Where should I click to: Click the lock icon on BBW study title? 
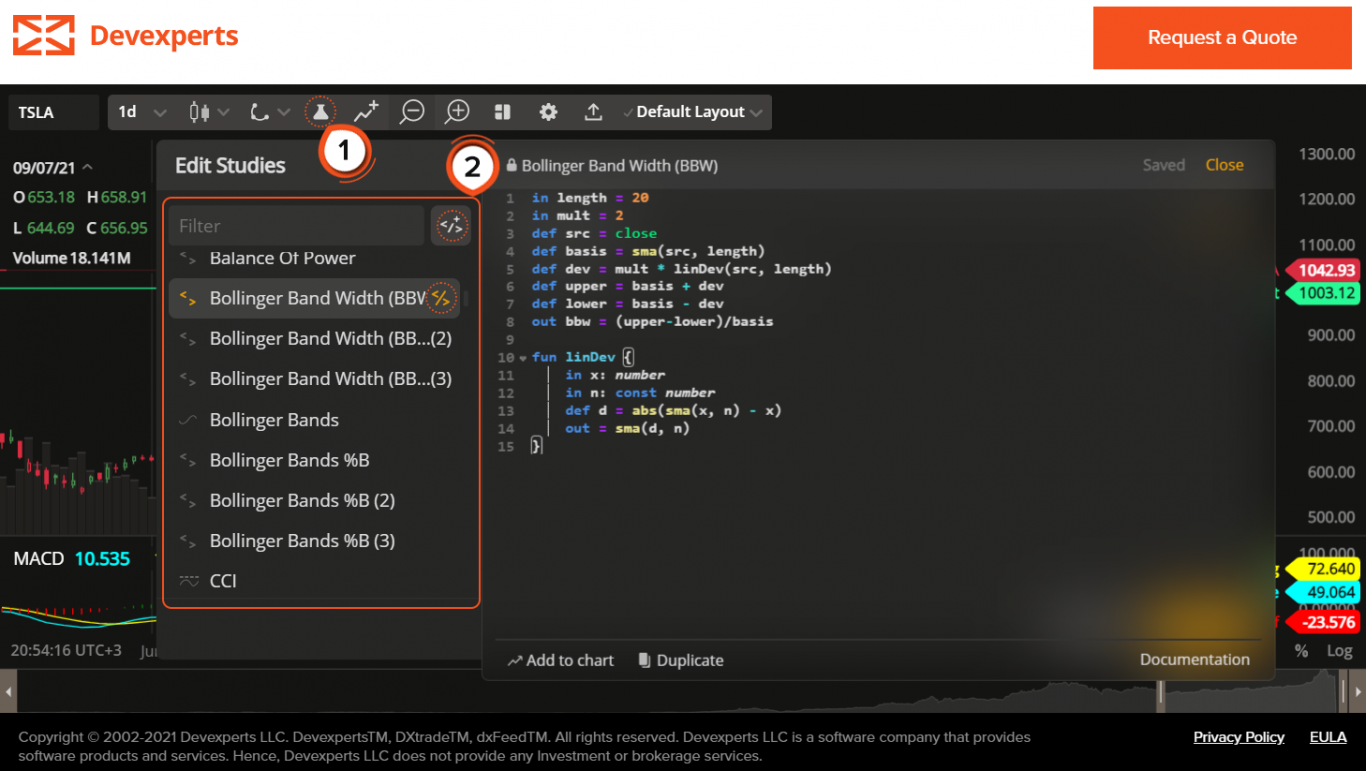pyautogui.click(x=511, y=164)
